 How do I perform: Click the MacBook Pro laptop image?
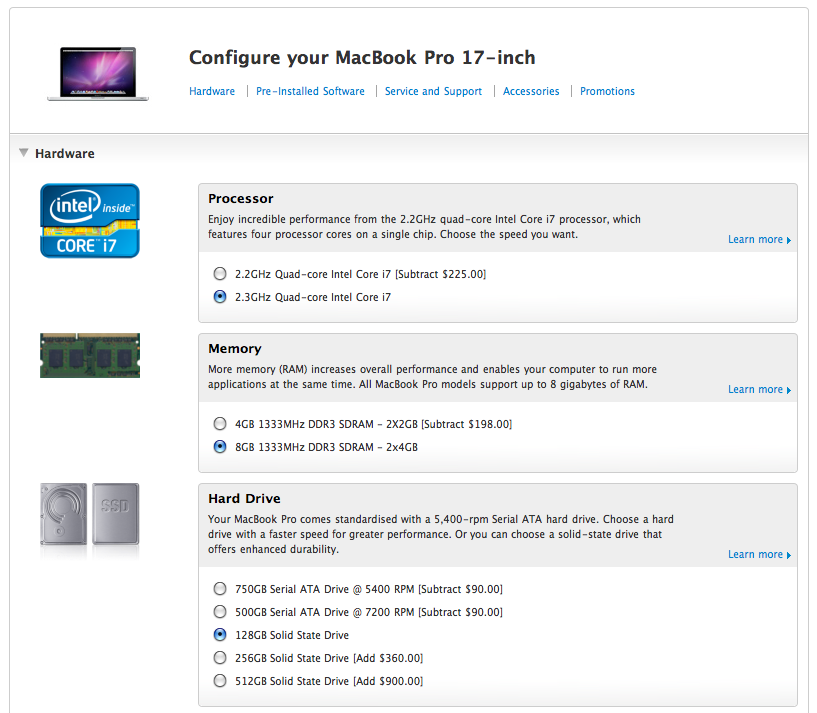click(x=98, y=73)
